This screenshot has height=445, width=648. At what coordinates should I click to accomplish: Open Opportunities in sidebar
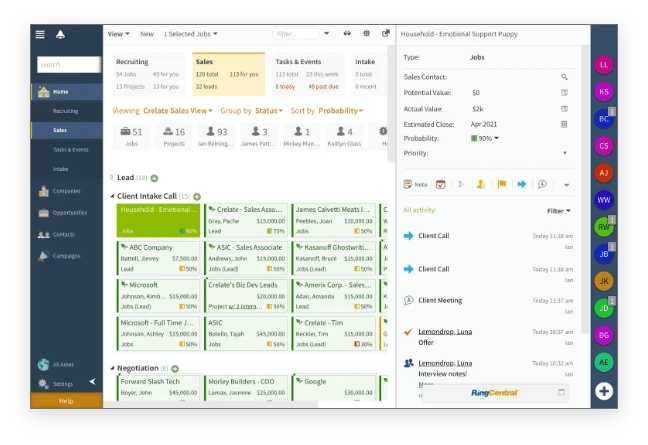point(67,213)
